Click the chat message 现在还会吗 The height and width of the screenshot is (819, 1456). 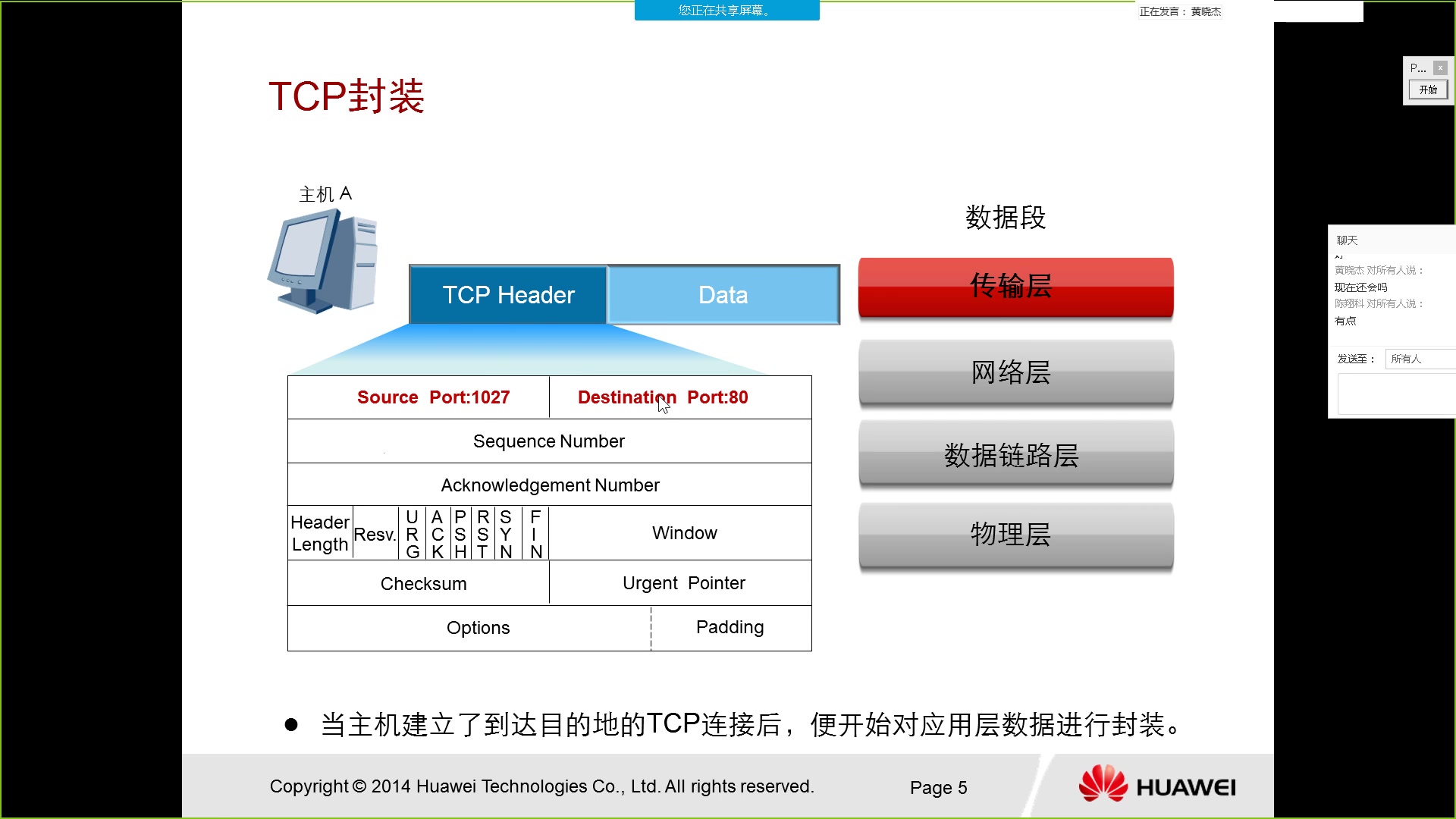coord(1360,287)
